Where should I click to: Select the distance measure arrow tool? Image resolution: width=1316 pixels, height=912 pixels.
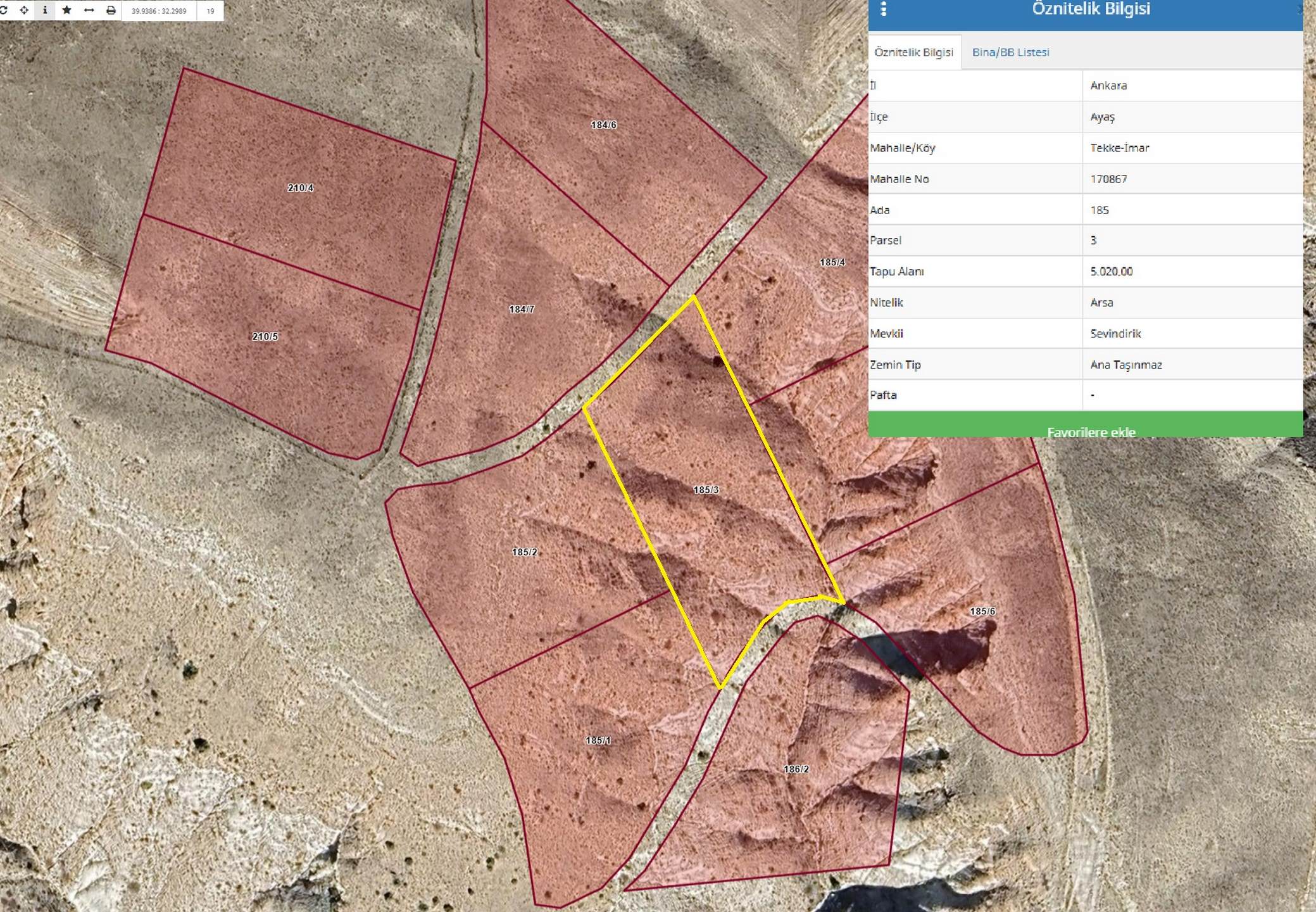(89, 10)
